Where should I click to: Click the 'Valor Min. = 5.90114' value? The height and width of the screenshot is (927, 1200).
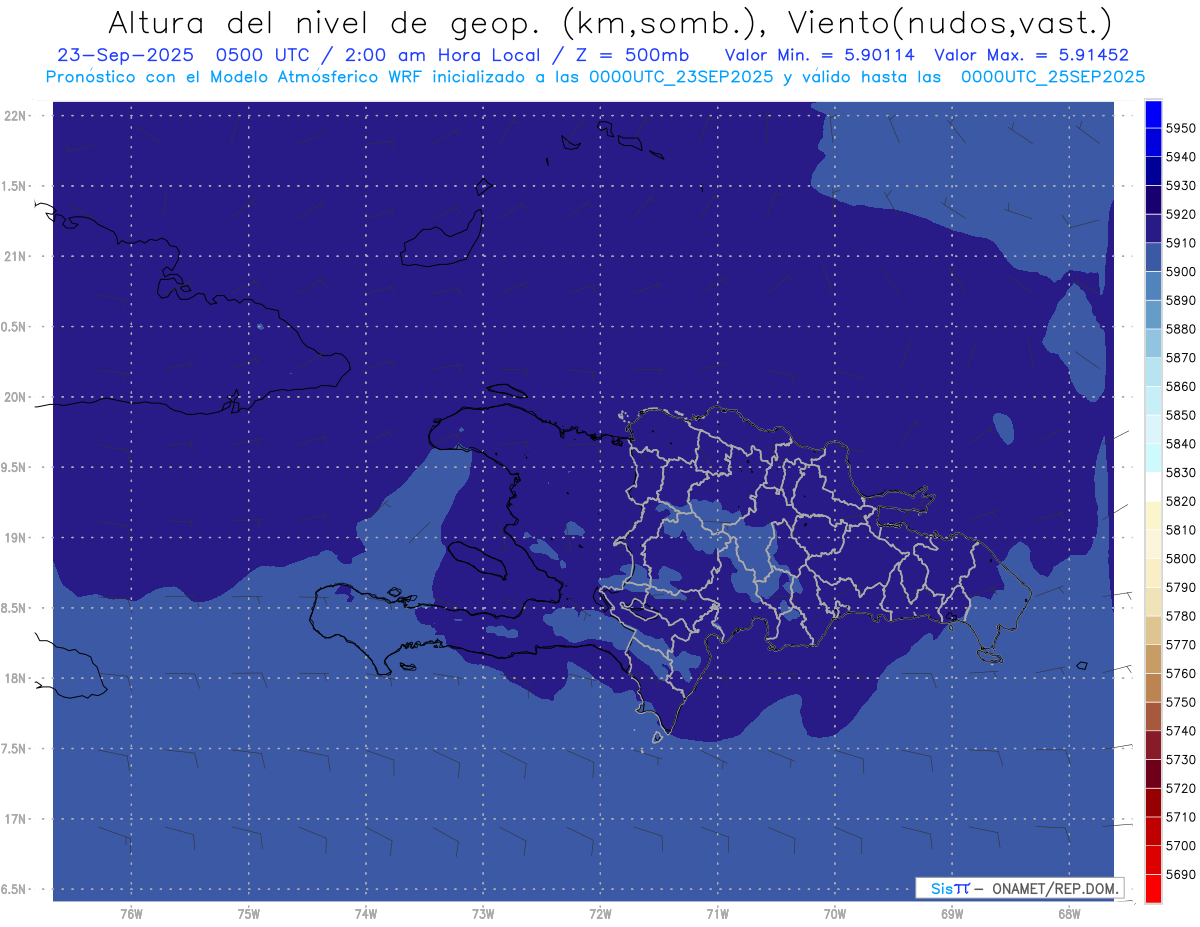820,55
